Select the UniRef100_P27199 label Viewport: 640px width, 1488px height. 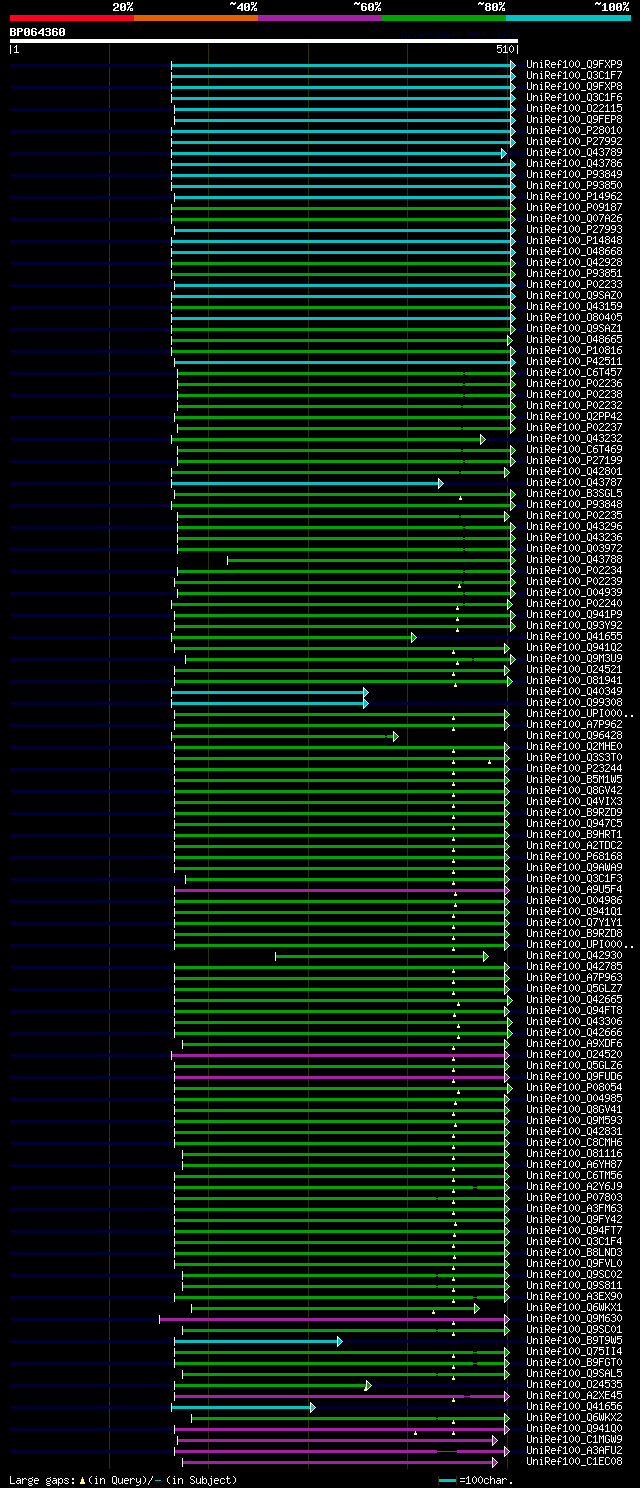pyautogui.click(x=574, y=461)
